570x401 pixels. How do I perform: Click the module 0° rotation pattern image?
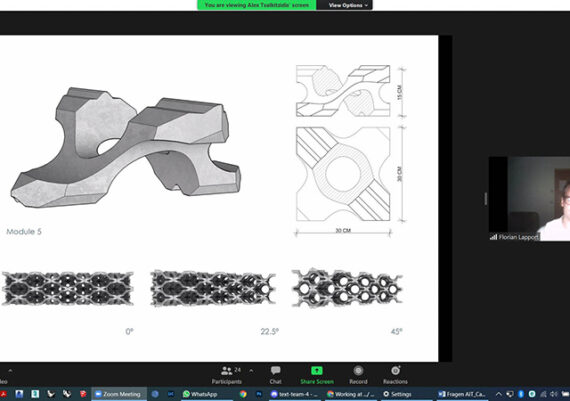[68, 288]
